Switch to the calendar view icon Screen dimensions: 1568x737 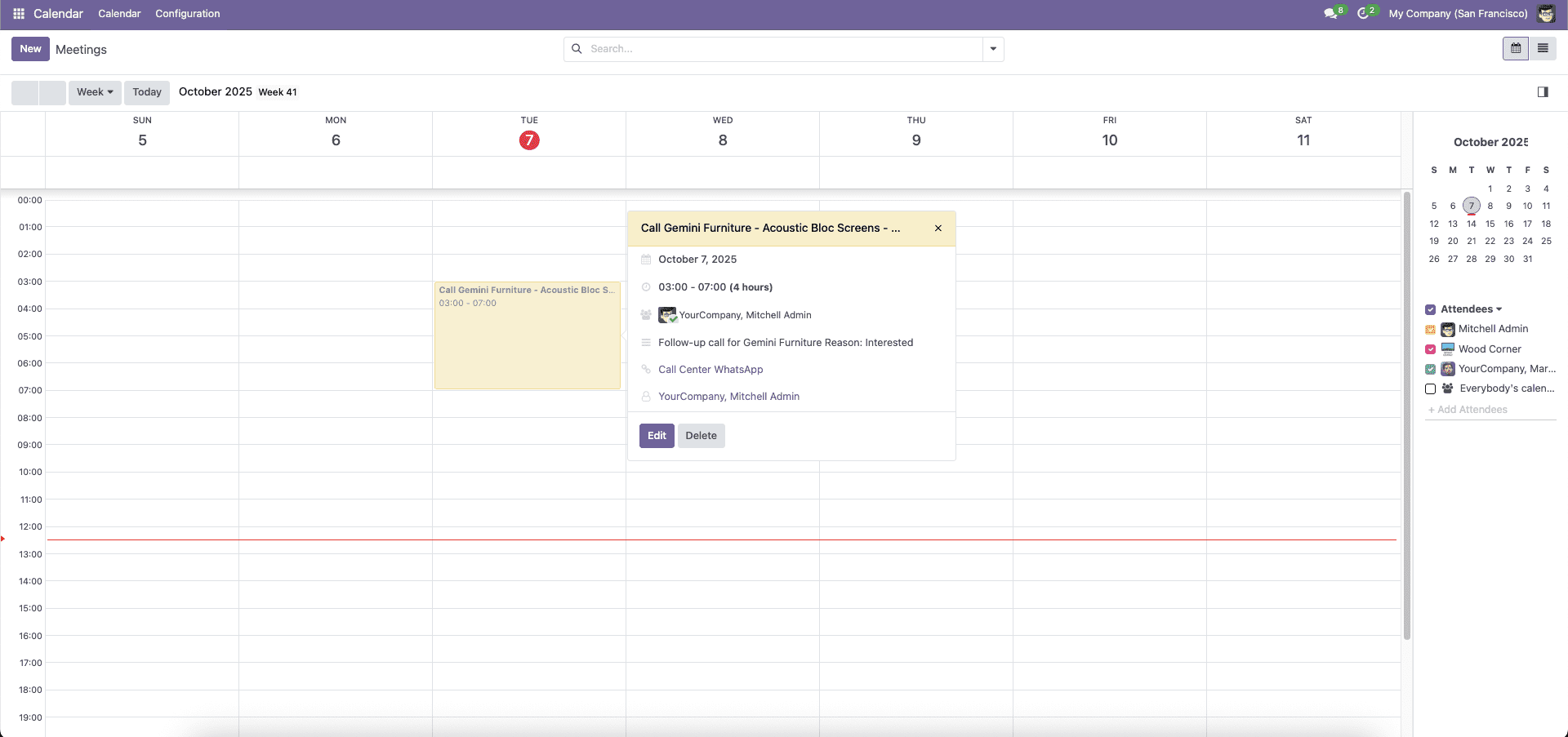pos(1516,48)
